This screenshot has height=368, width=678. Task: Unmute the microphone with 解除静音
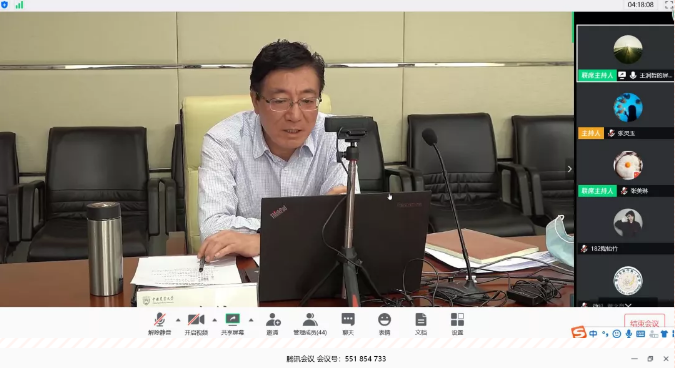160,324
